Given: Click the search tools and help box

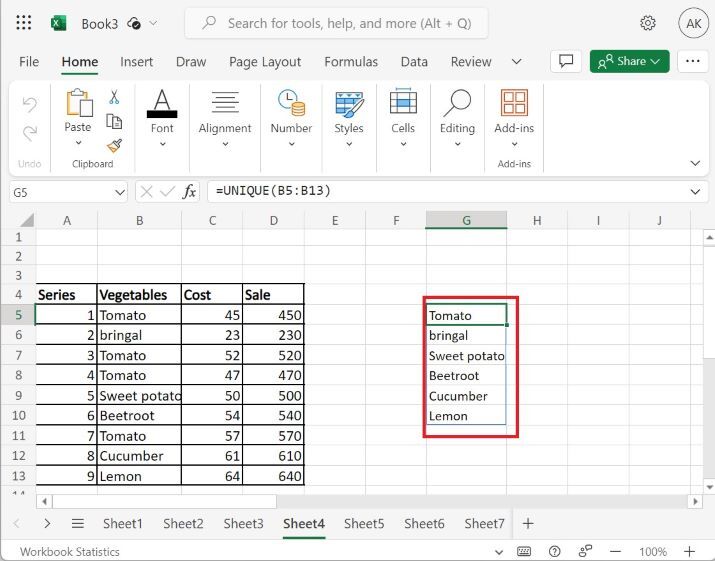Looking at the screenshot, I should pyautogui.click(x=336, y=23).
